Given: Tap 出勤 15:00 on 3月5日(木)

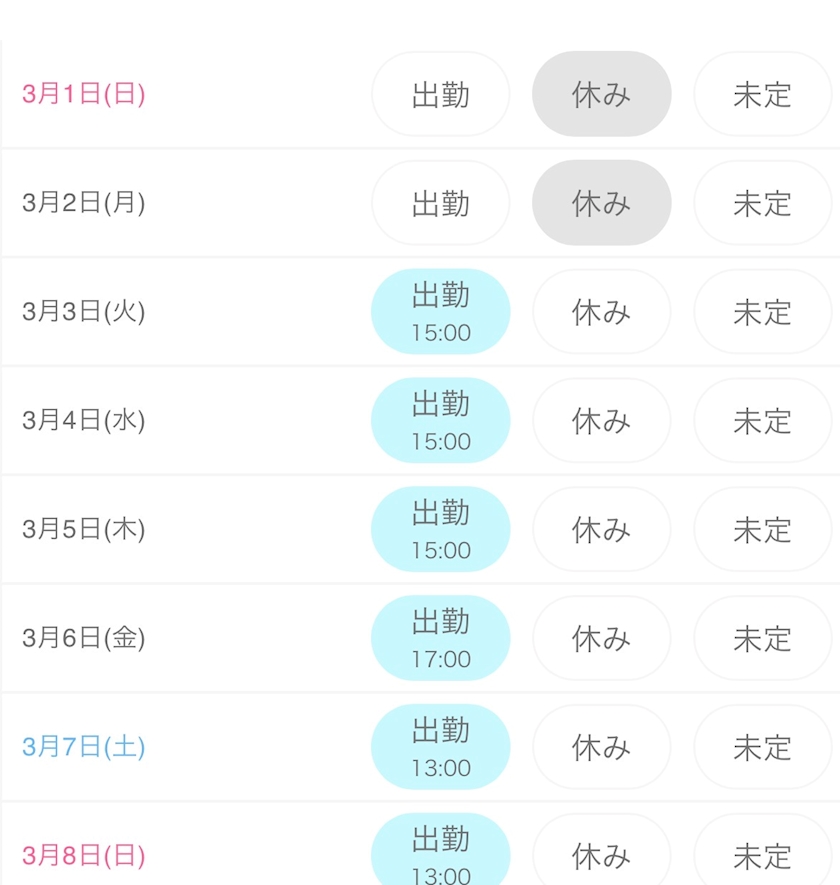Looking at the screenshot, I should pos(440,529).
